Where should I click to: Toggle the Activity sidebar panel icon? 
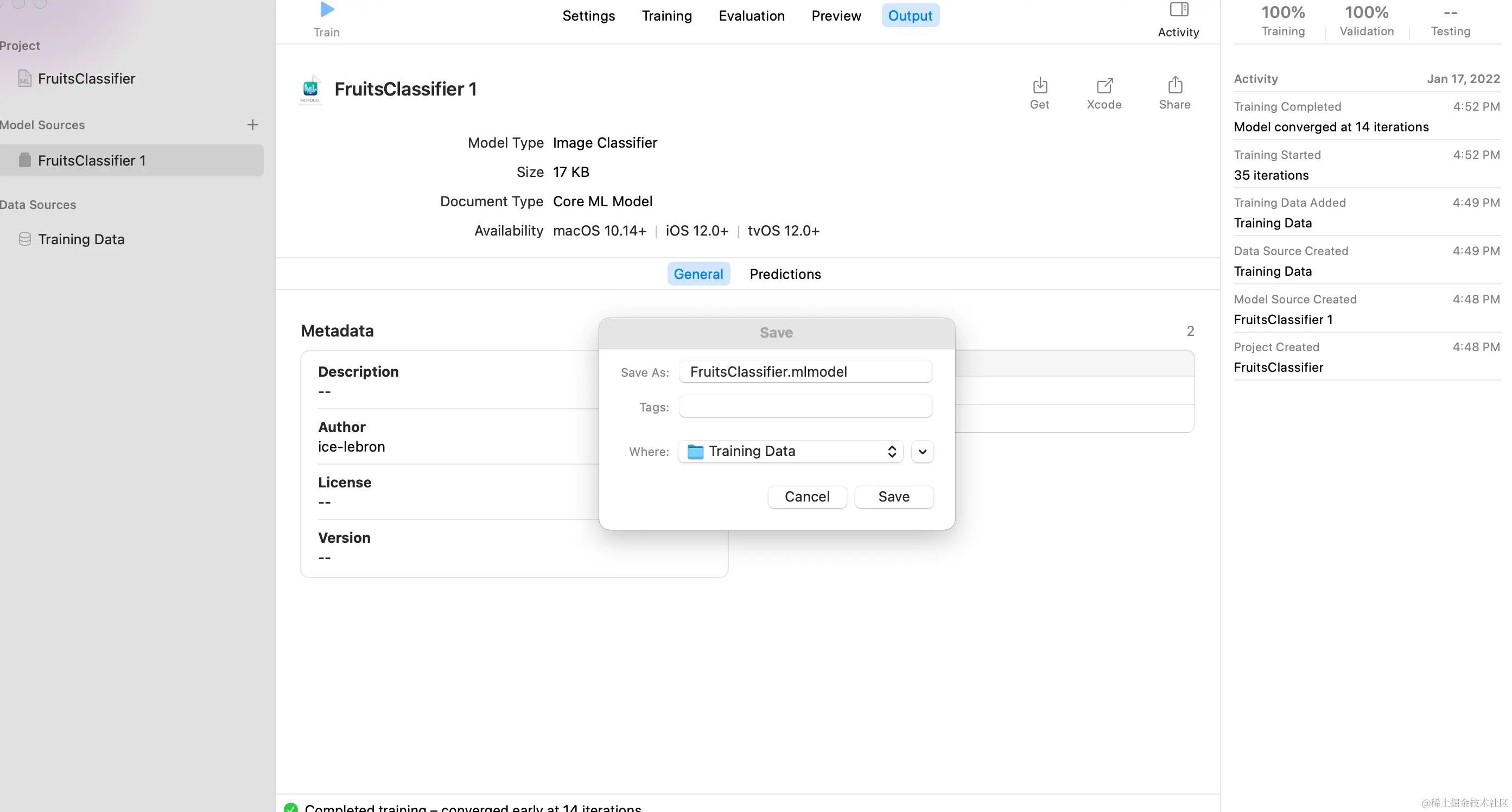pos(1179,10)
